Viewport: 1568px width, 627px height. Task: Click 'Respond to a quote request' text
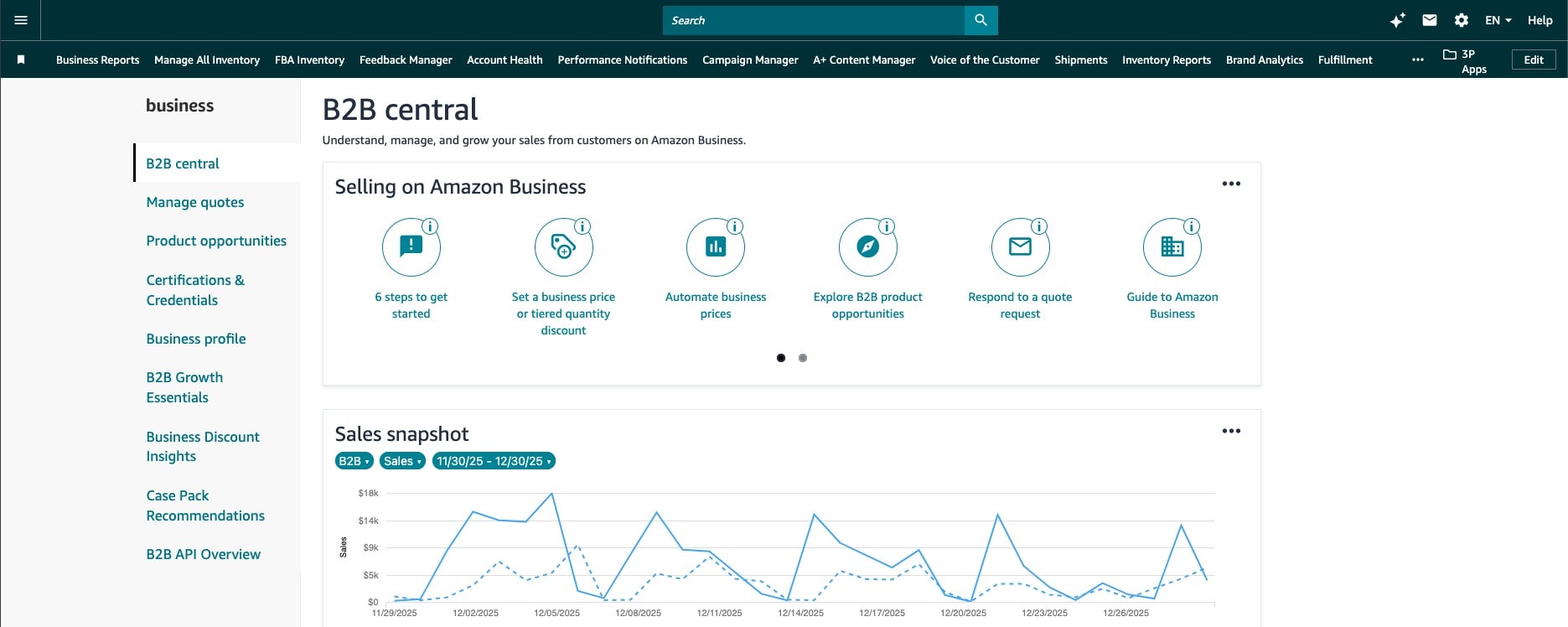pyautogui.click(x=1020, y=305)
